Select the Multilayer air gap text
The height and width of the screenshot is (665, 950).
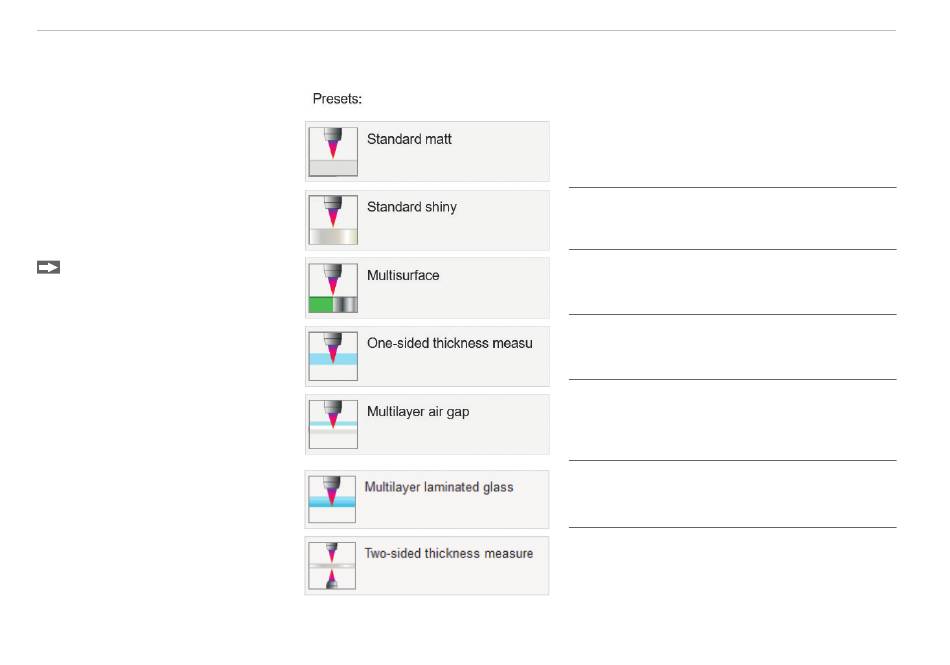[x=417, y=412]
